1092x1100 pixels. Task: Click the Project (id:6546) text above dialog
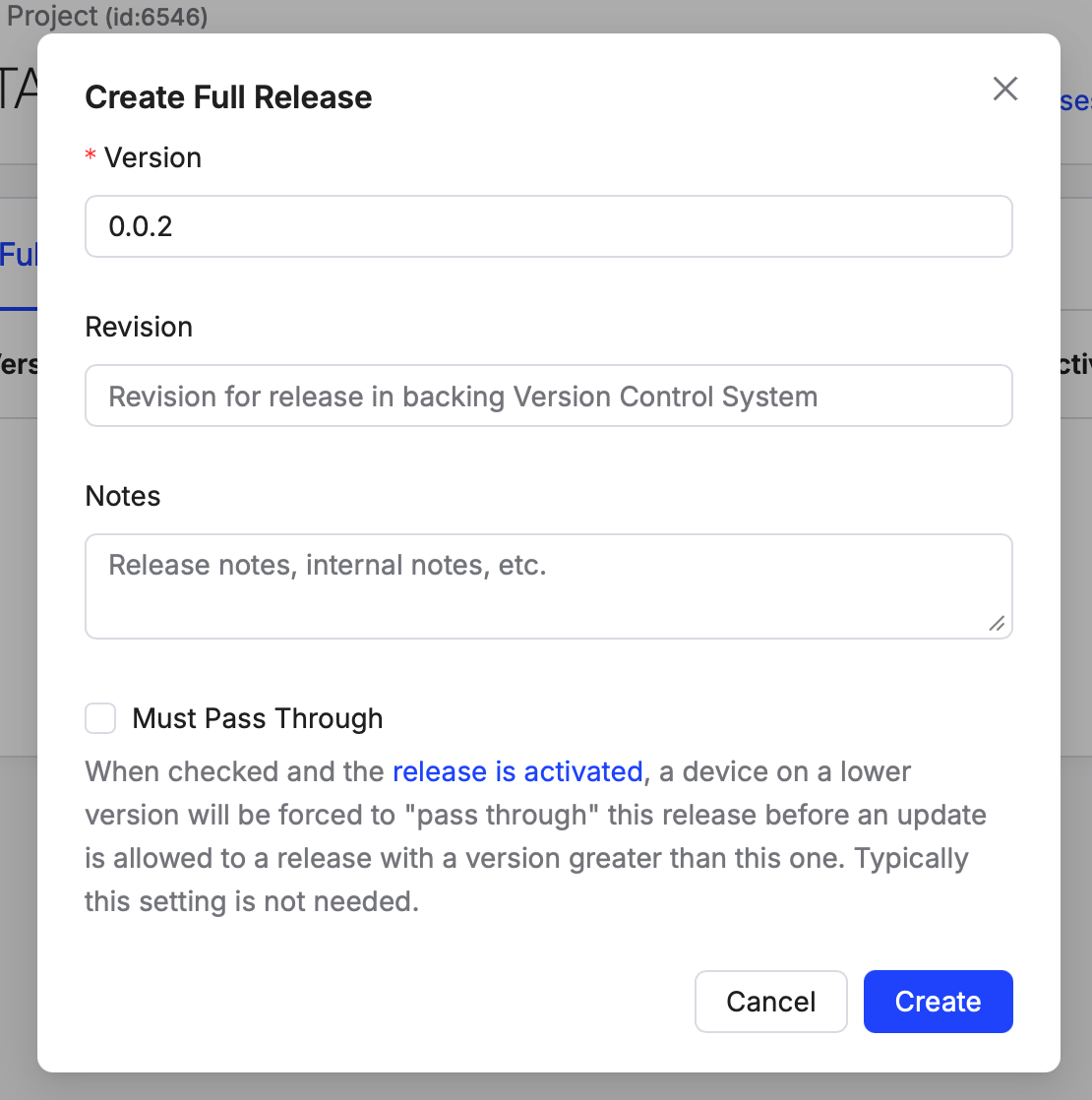tap(107, 16)
